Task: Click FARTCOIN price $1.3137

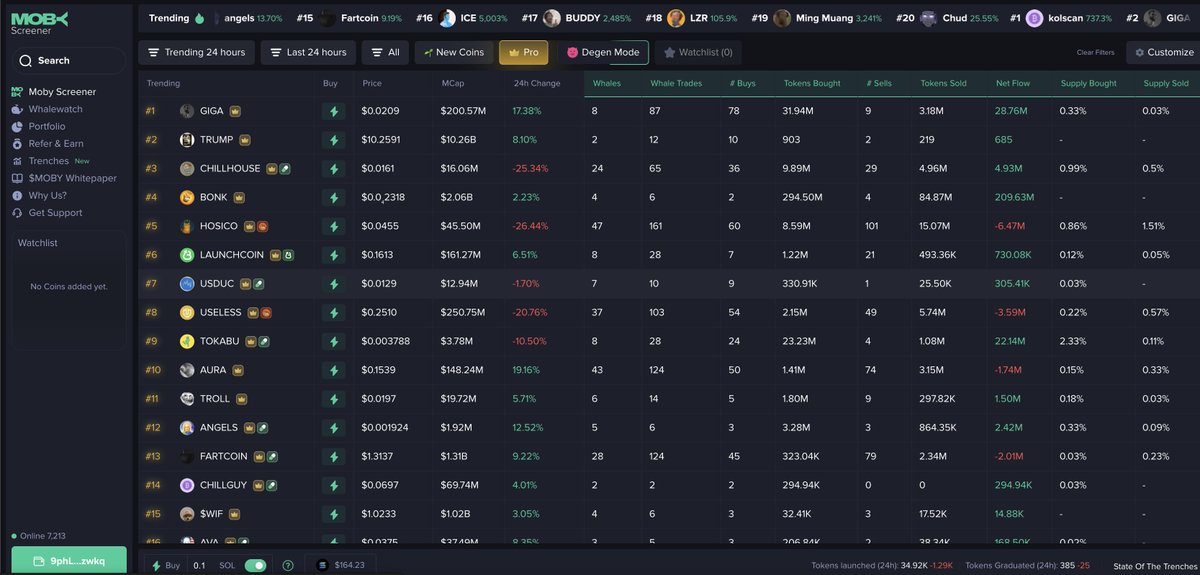Action: point(379,456)
